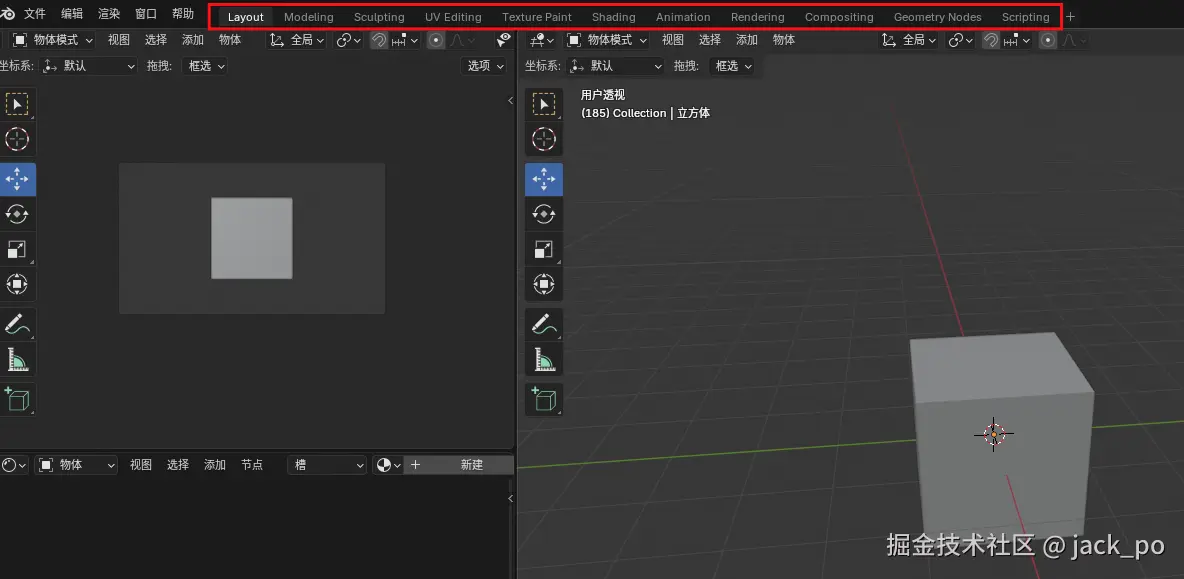Open the 文件 menu
This screenshot has width=1184, height=579.
tap(35, 14)
